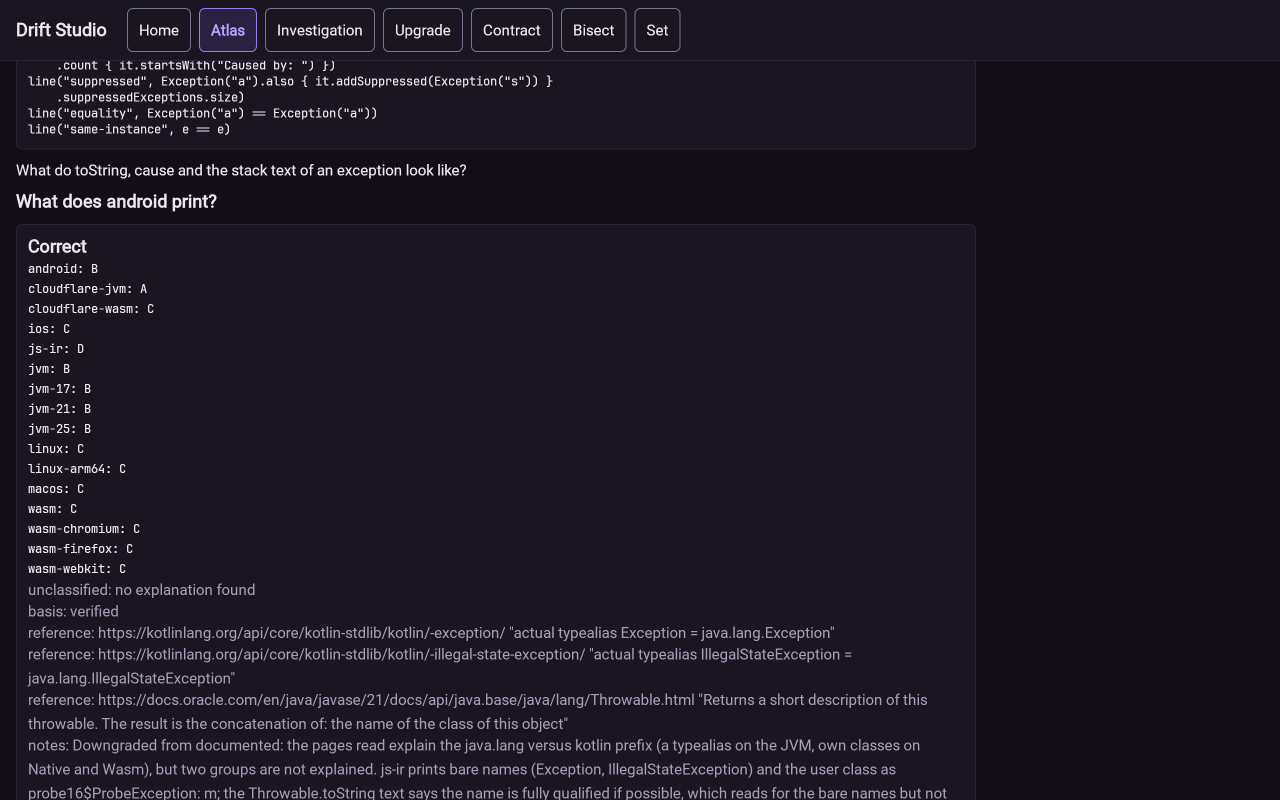Open the Home tab
The image size is (1280, 800).
159,30
